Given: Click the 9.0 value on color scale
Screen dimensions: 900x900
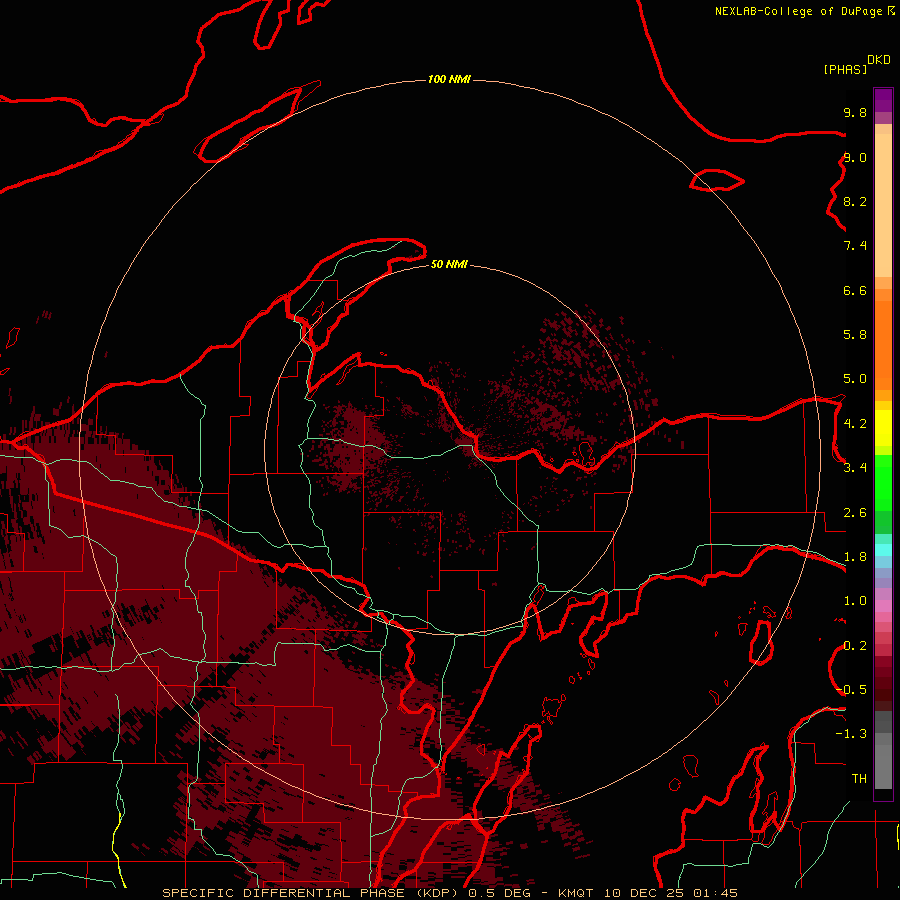Looking at the screenshot, I should pyautogui.click(x=855, y=157).
